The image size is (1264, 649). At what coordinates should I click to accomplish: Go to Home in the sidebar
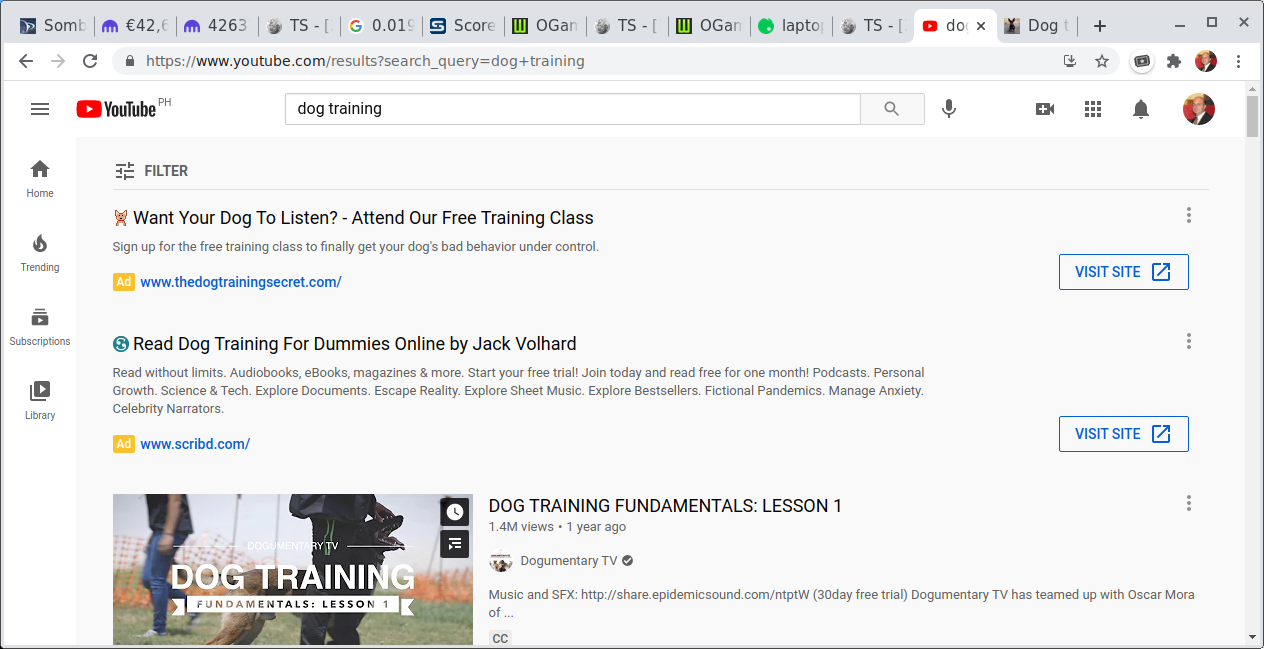tap(40, 178)
